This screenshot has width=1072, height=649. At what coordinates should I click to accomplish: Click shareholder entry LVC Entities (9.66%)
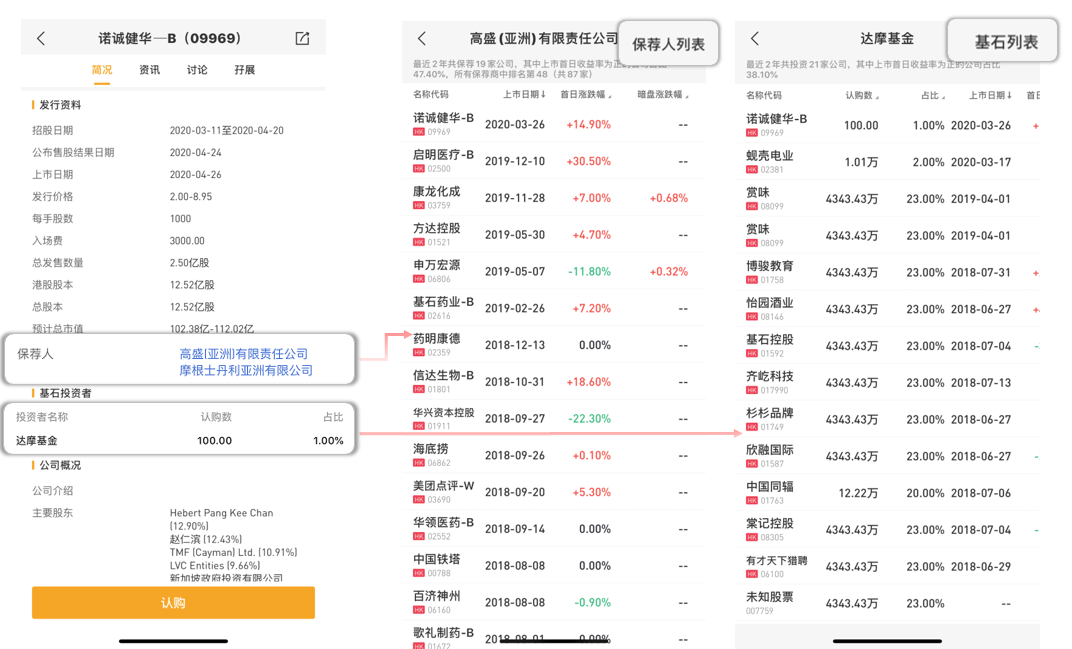(x=215, y=566)
